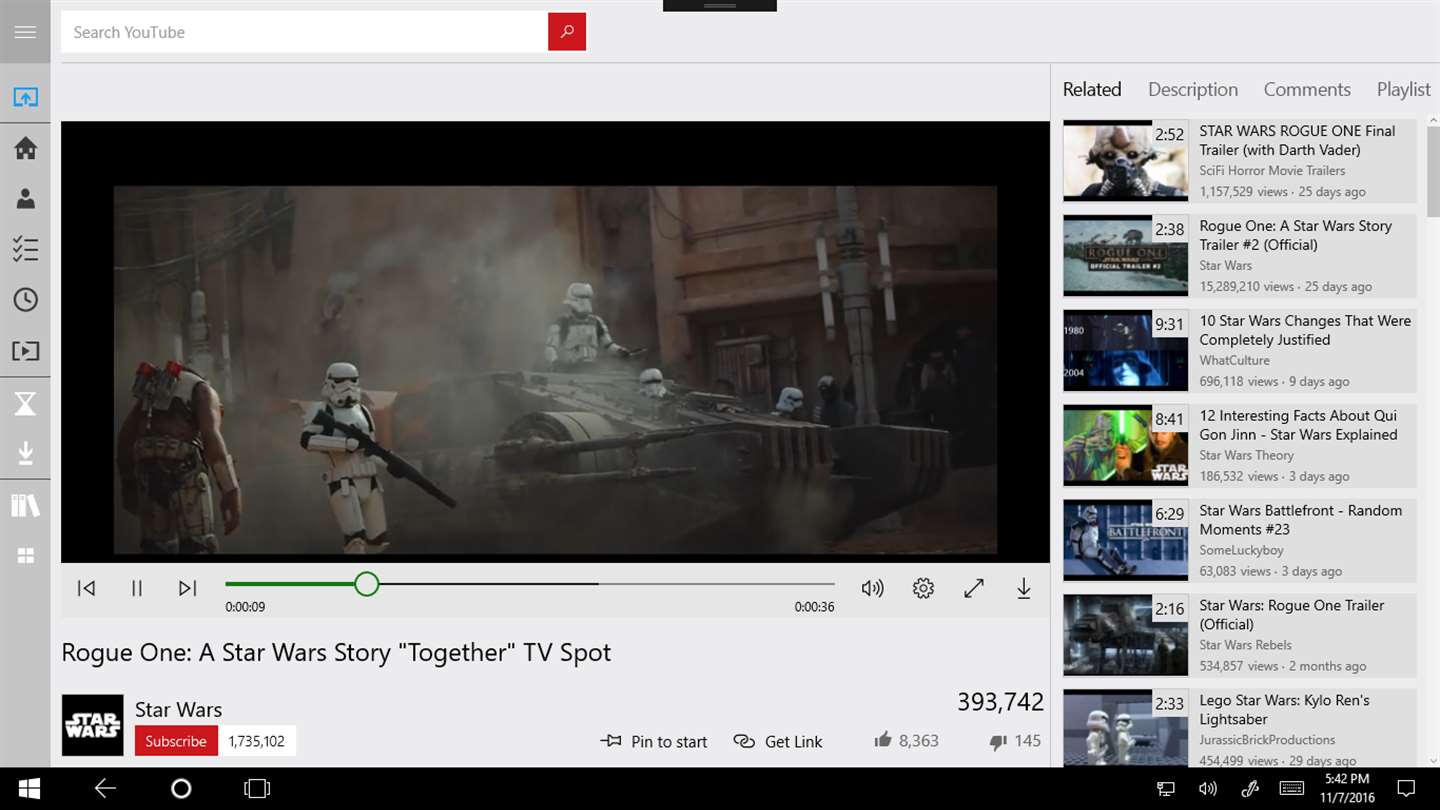Viewport: 1440px width, 810px height.
Task: Open the history clock icon
Action: click(x=25, y=300)
